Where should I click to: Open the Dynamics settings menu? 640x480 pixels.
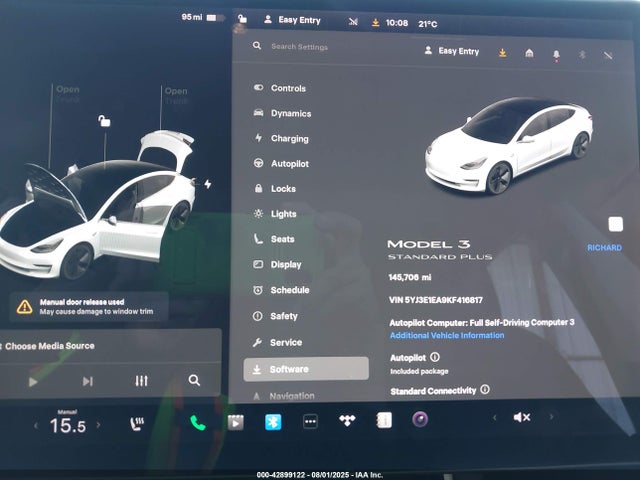[x=282, y=113]
